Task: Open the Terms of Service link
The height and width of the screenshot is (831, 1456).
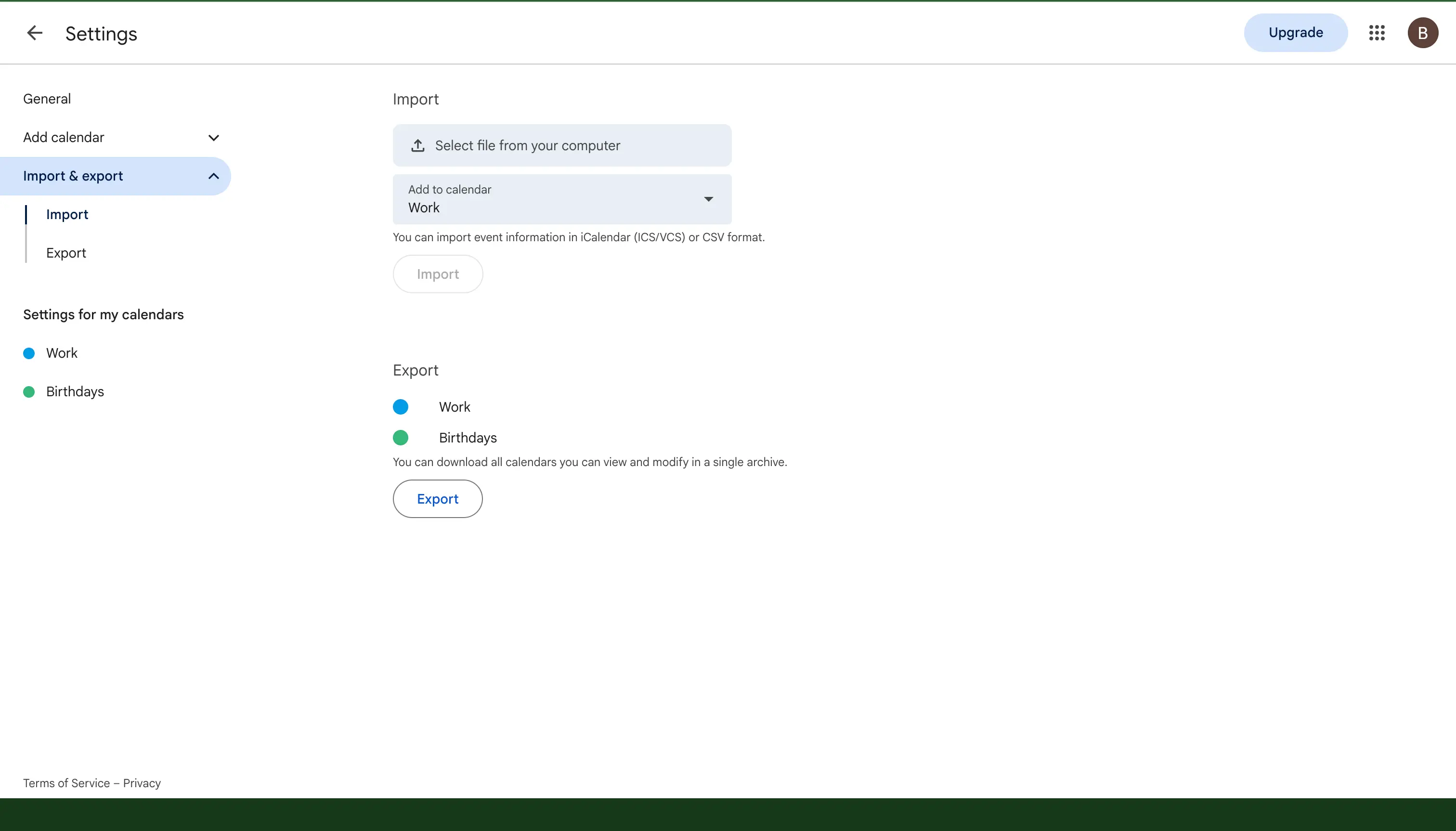Action: click(x=66, y=783)
